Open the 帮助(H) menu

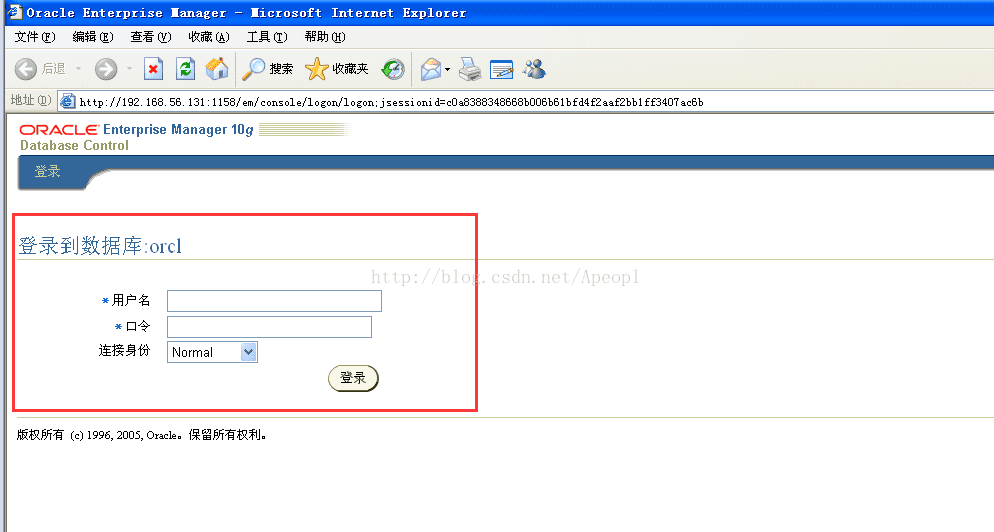point(325,37)
